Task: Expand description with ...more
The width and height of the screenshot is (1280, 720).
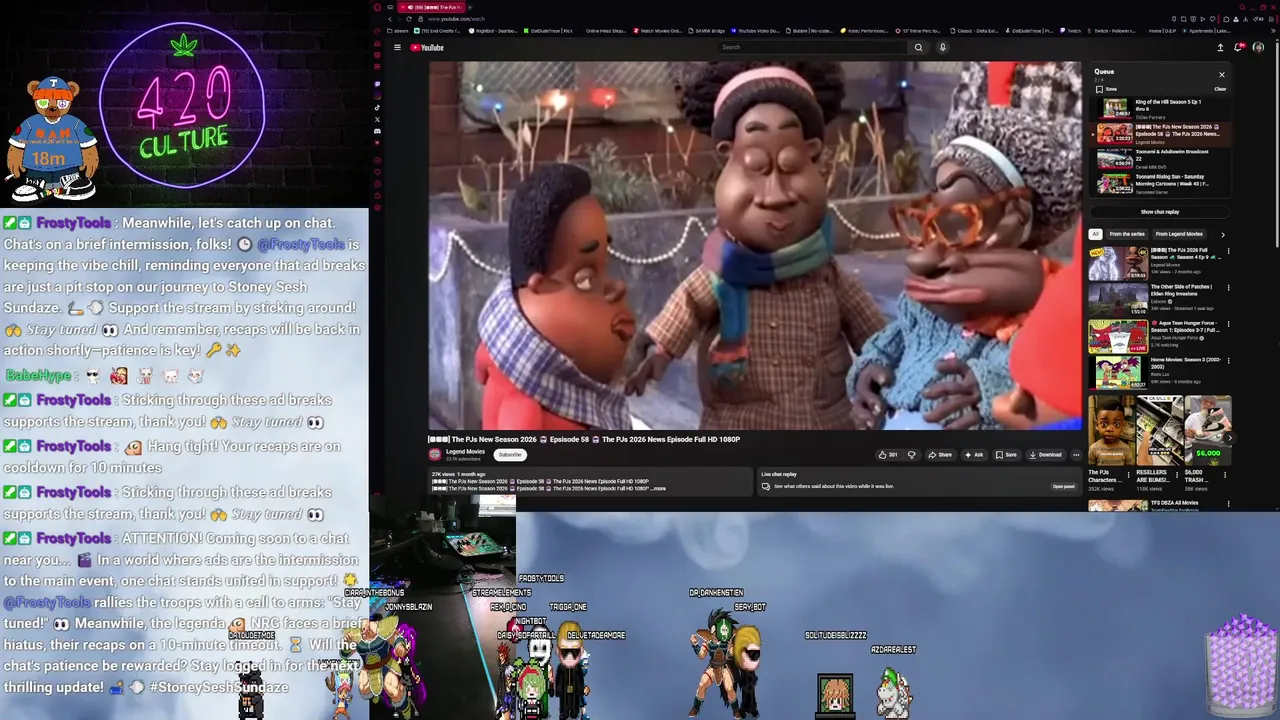Action: pos(658,488)
